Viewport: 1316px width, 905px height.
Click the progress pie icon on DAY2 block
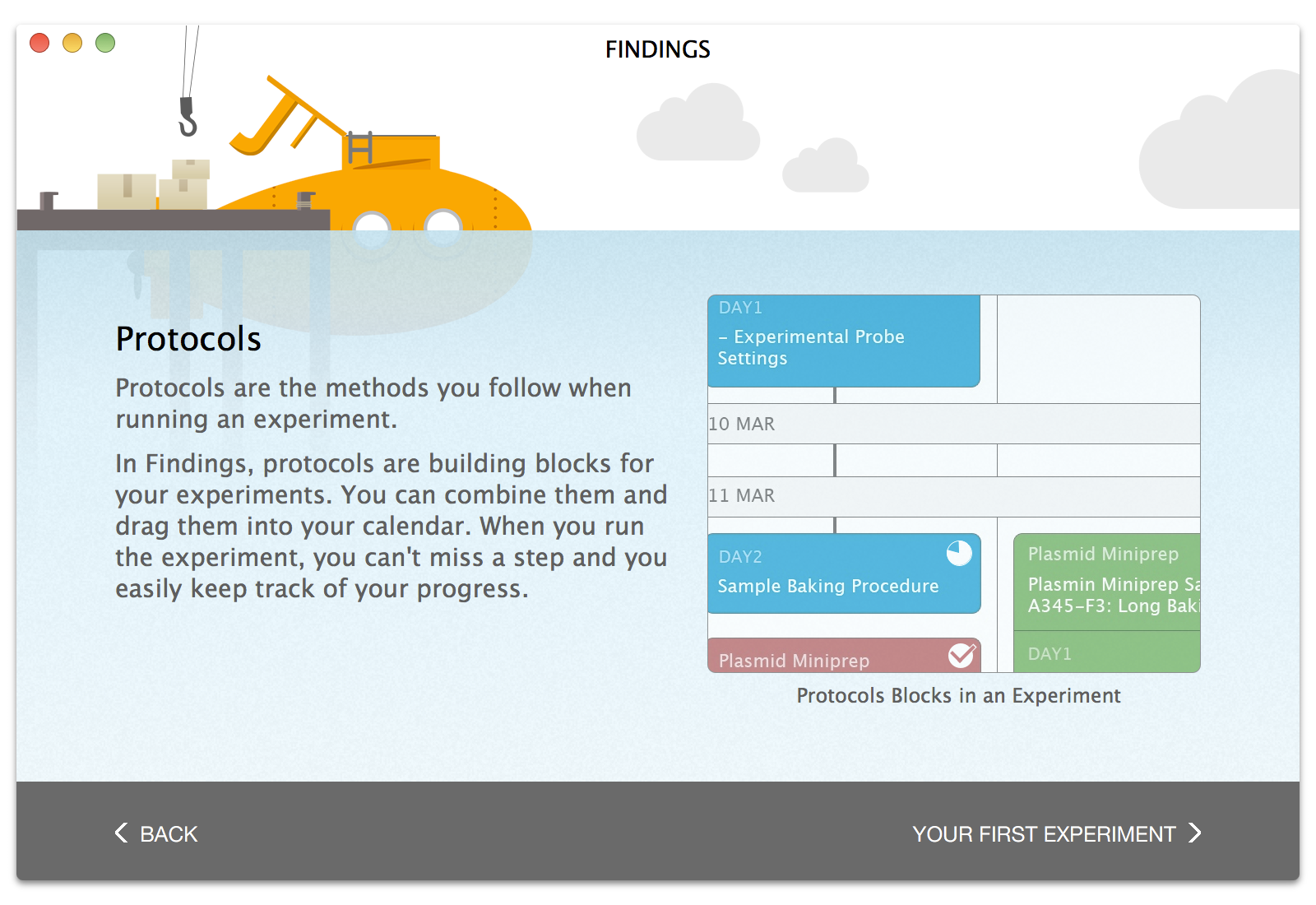(x=959, y=553)
